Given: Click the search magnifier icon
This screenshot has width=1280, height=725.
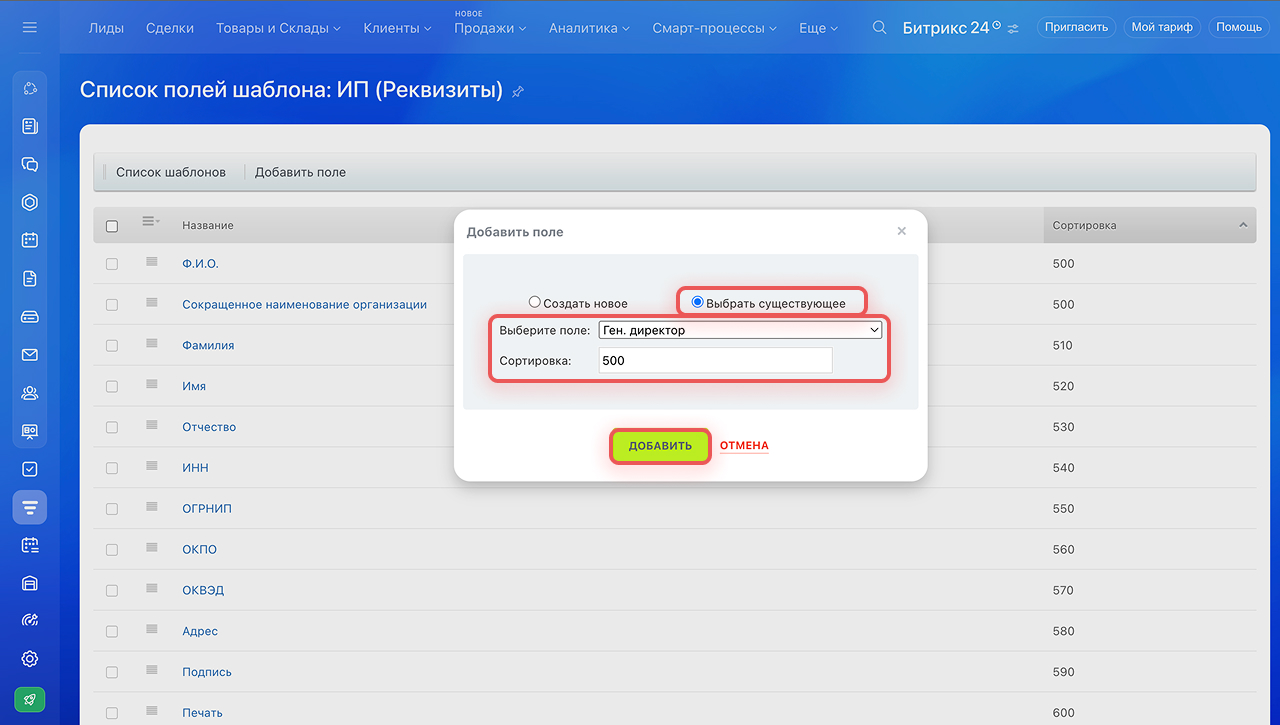Looking at the screenshot, I should coord(879,28).
